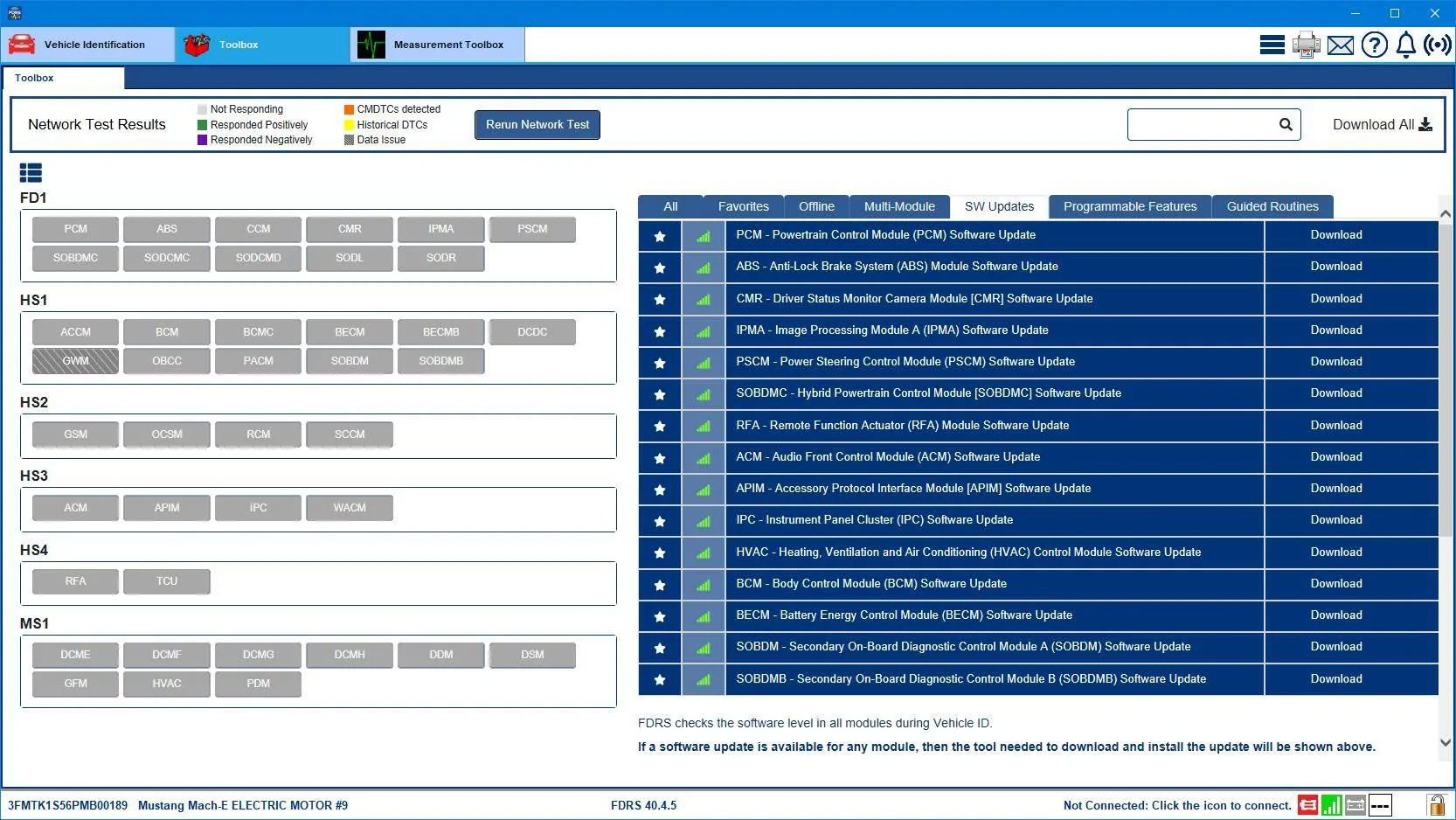Image resolution: width=1456 pixels, height=820 pixels.
Task: Click the scrollbar up arrow in updates list
Action: [1446, 213]
